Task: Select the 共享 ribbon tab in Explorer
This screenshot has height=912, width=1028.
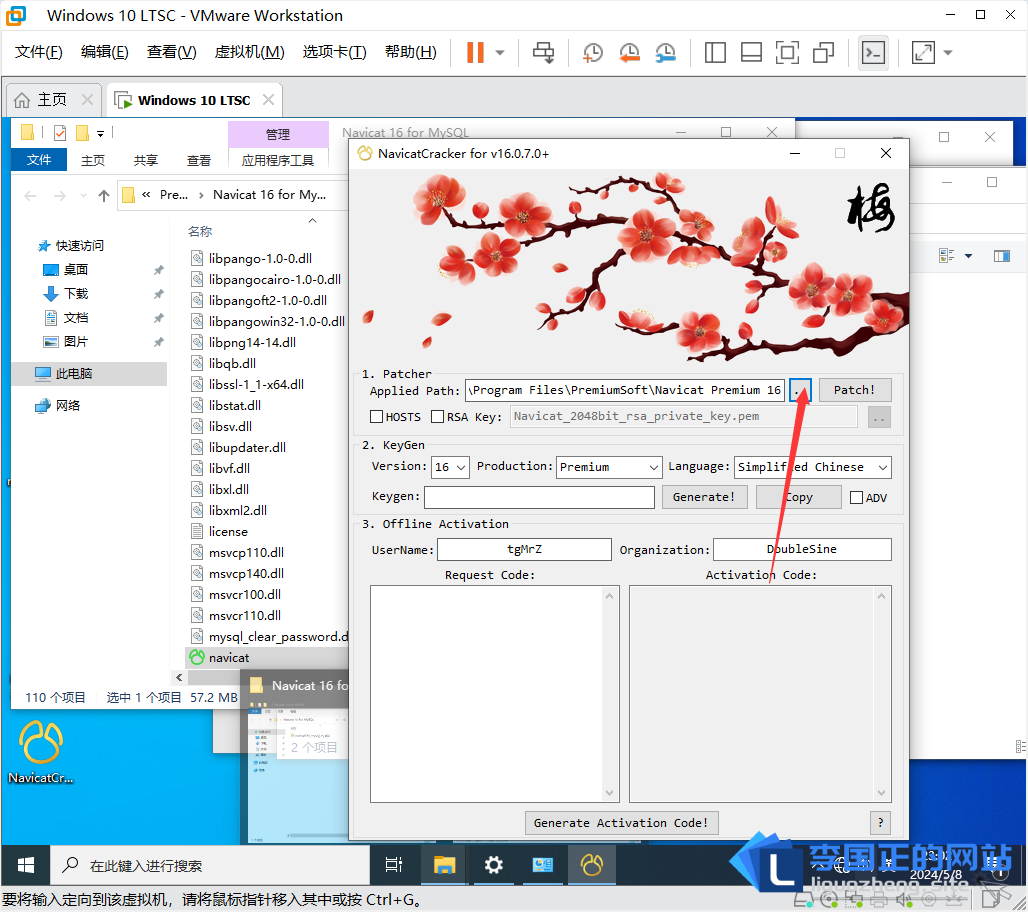Action: point(146,160)
